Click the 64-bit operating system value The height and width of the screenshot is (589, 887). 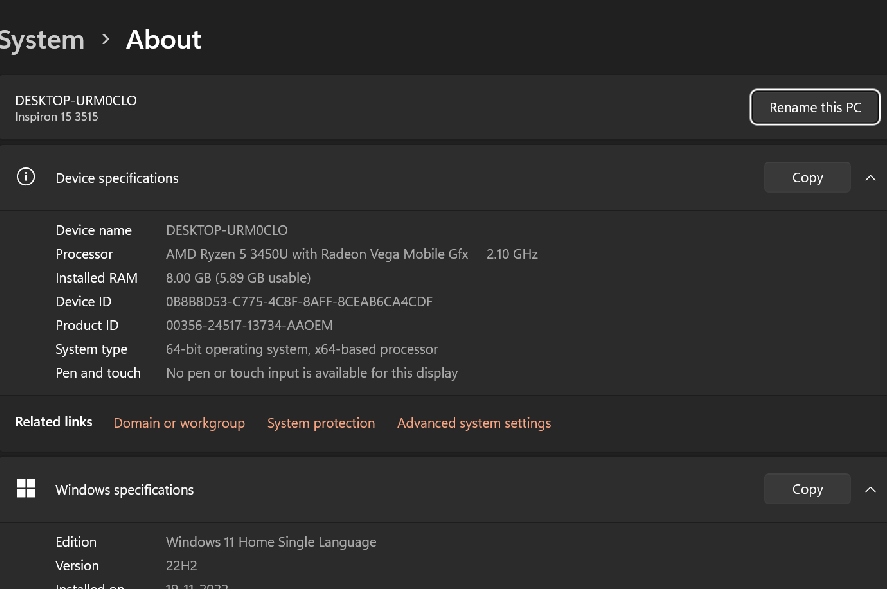tap(302, 349)
